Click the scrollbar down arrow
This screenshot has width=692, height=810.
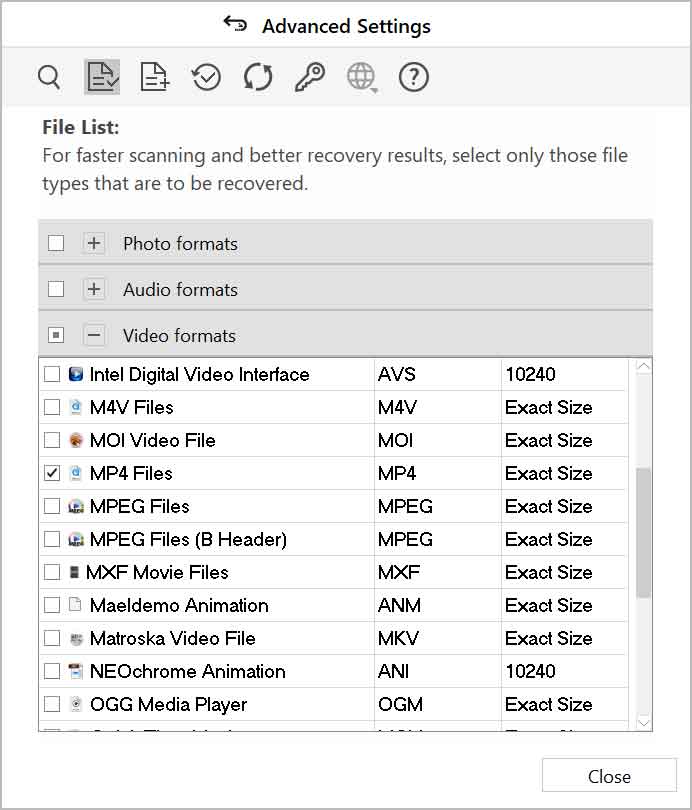click(645, 723)
